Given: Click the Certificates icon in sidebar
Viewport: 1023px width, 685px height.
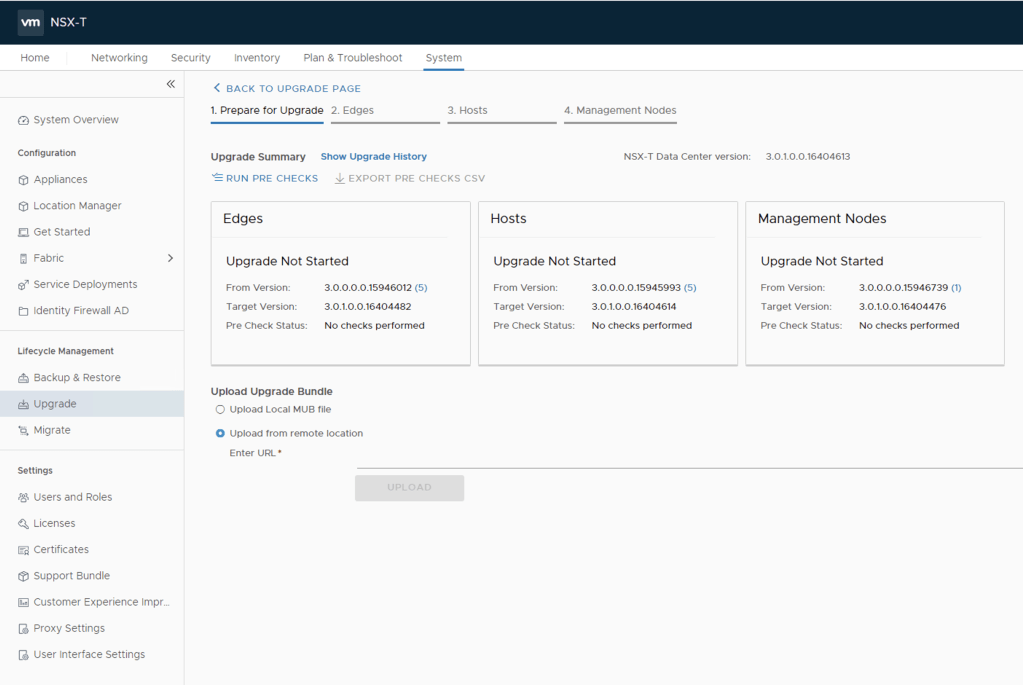Looking at the screenshot, I should [x=24, y=550].
